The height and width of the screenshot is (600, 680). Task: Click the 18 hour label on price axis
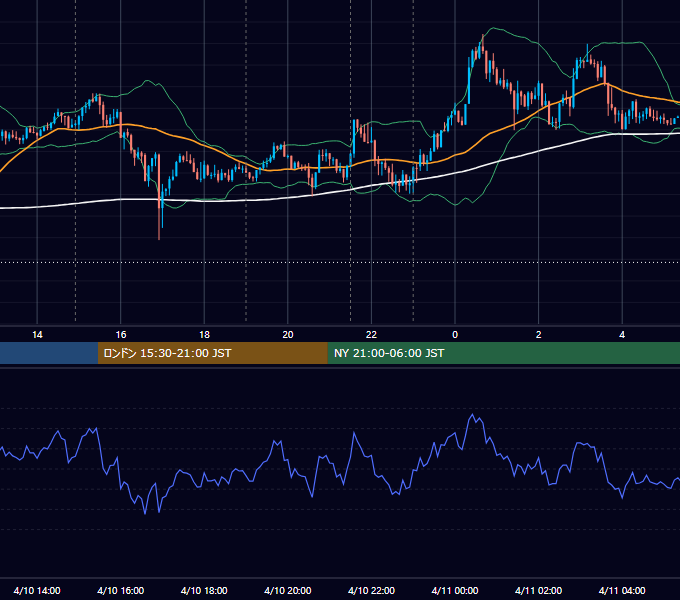204,335
